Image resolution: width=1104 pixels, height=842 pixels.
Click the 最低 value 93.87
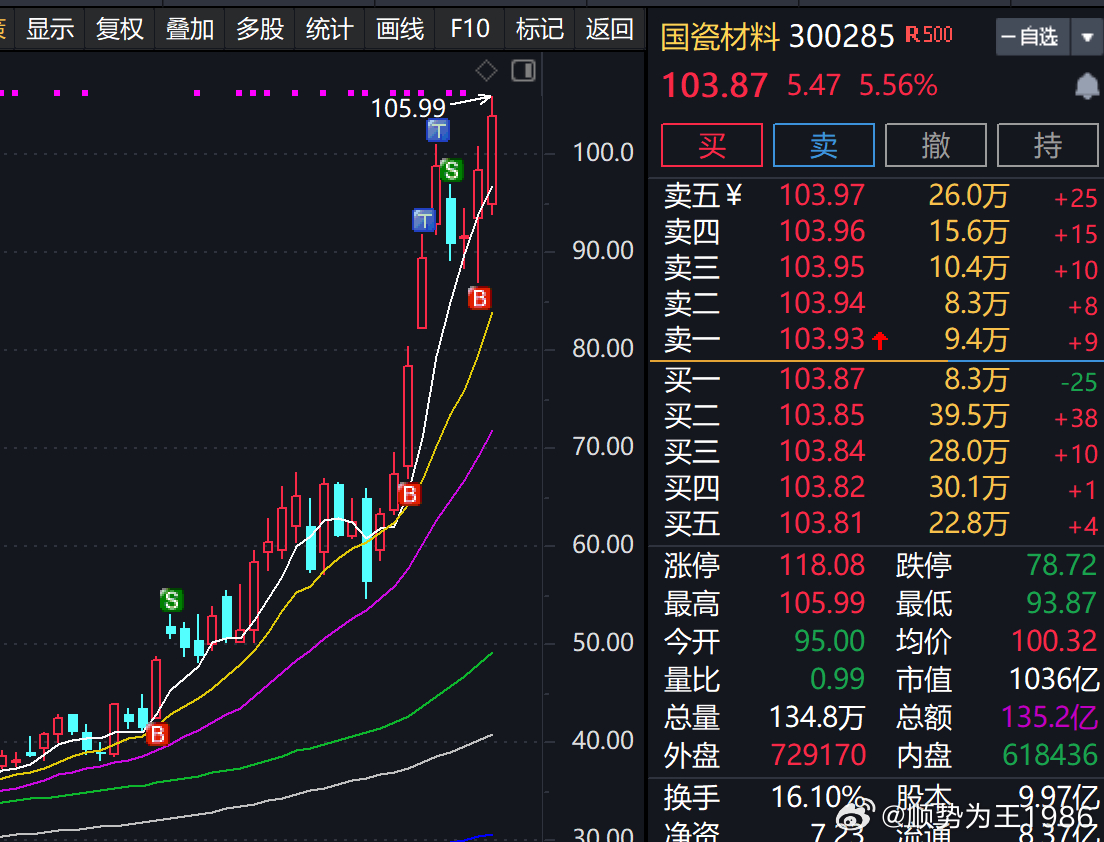(1062, 603)
